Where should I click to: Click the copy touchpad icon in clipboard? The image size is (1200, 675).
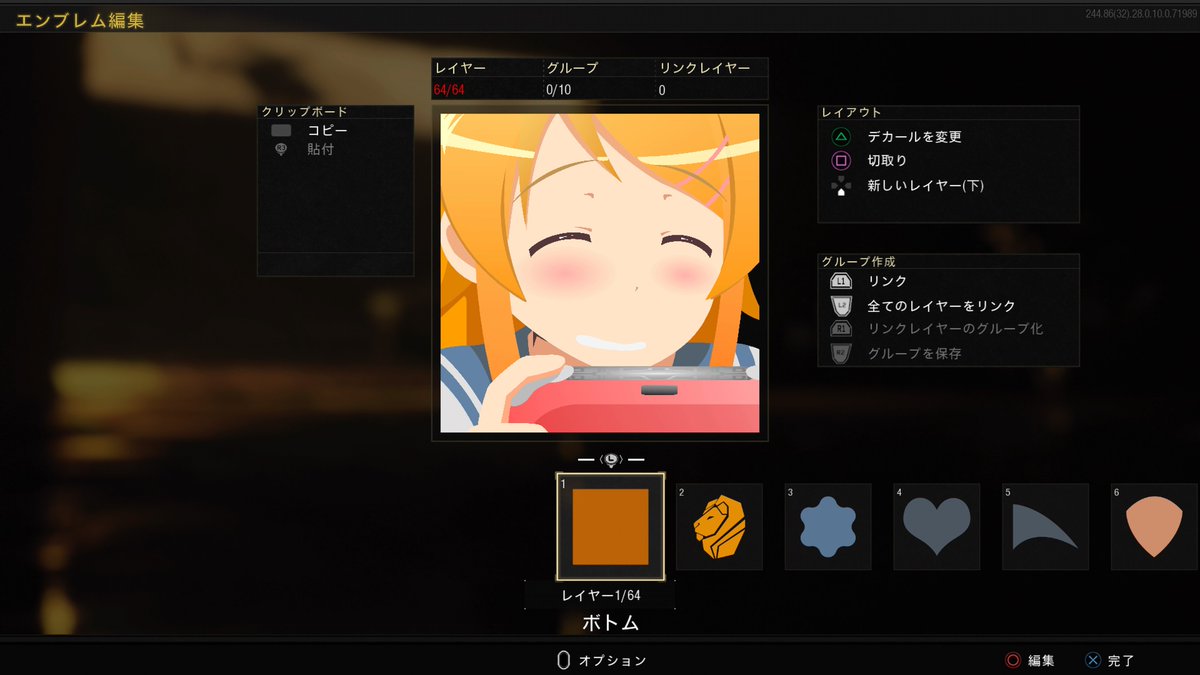click(x=281, y=130)
